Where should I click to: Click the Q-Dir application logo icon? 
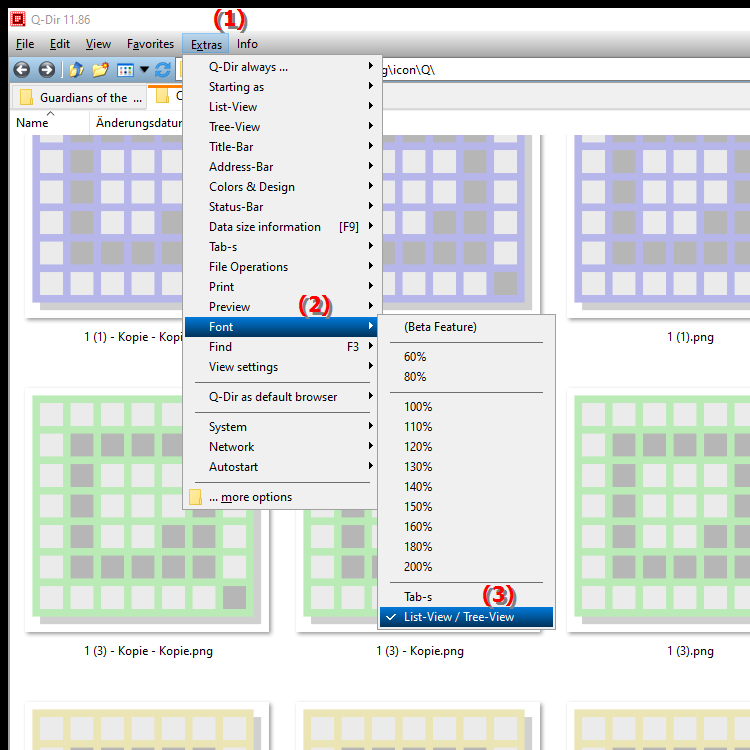(x=18, y=19)
